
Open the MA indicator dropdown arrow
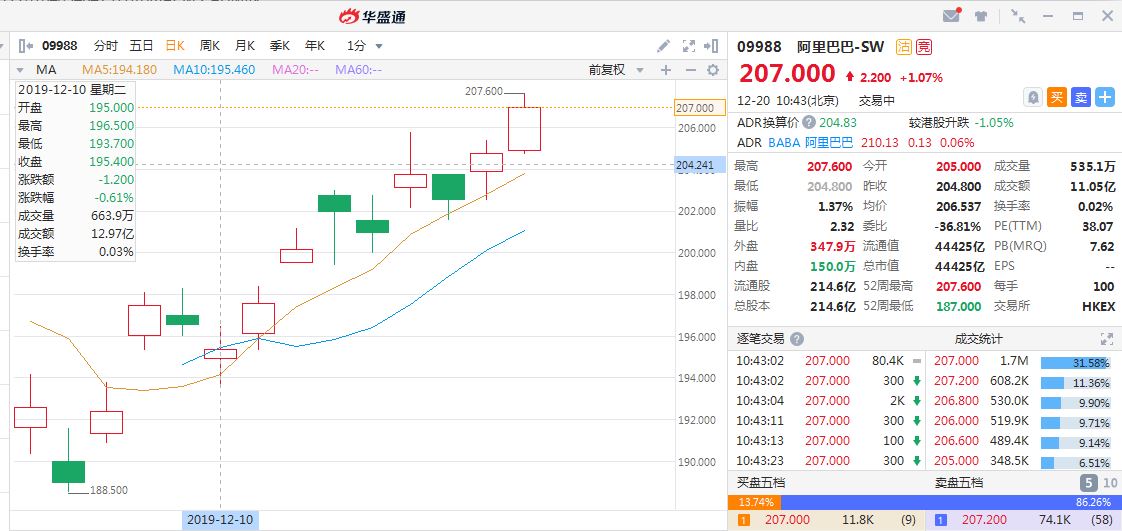click(20, 70)
